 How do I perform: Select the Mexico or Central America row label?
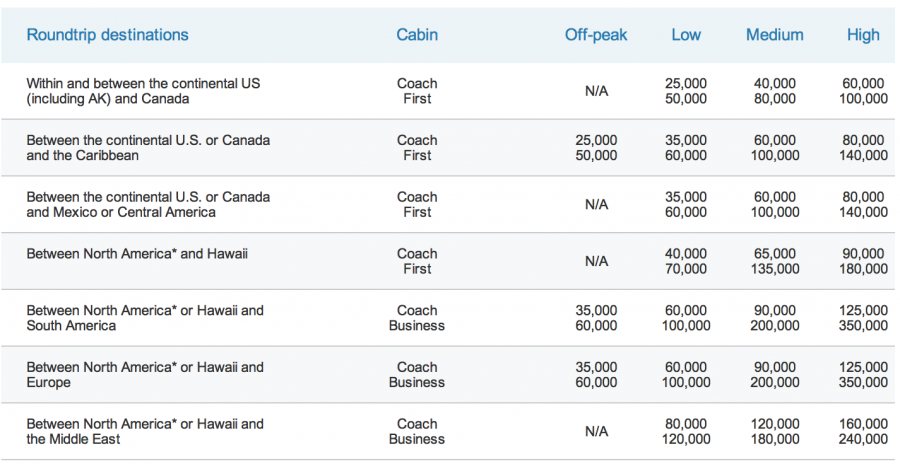(148, 205)
